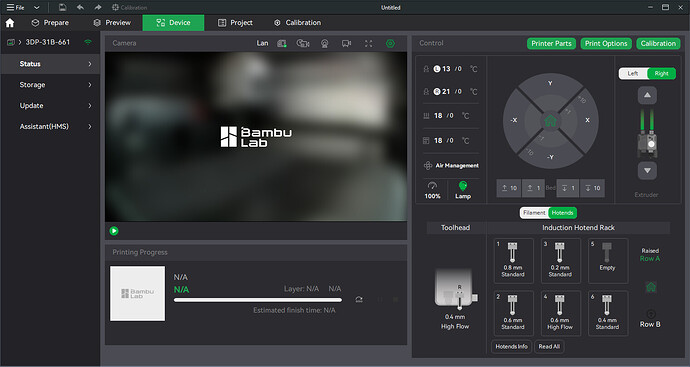Adjust the 100% print speed gauge
690x367 pixels.
point(433,190)
